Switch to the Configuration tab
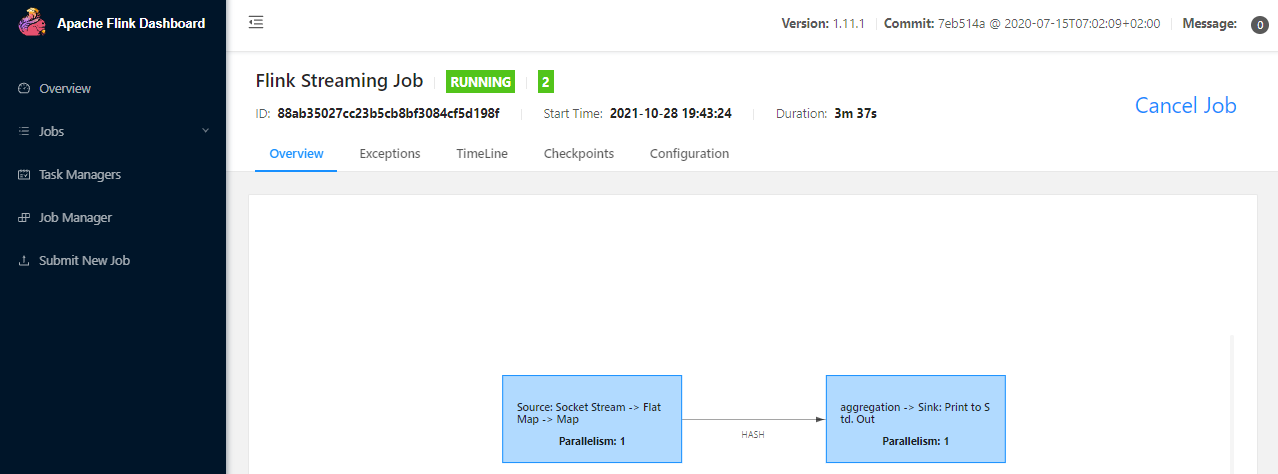Viewport: 1278px width, 474px height. [x=689, y=153]
